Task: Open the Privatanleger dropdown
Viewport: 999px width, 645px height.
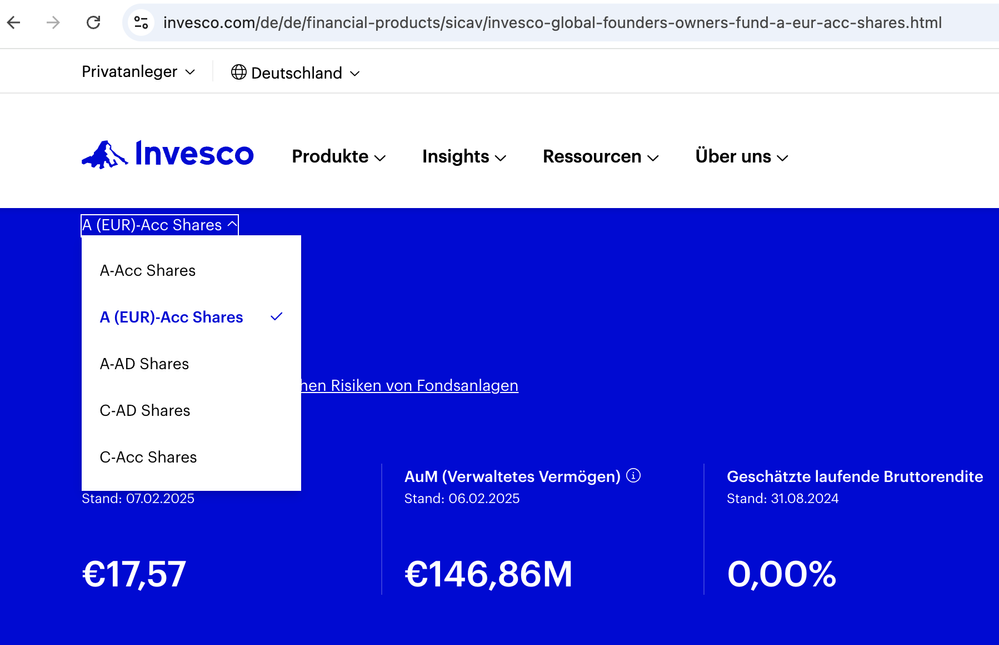Action: pyautogui.click(x=138, y=72)
